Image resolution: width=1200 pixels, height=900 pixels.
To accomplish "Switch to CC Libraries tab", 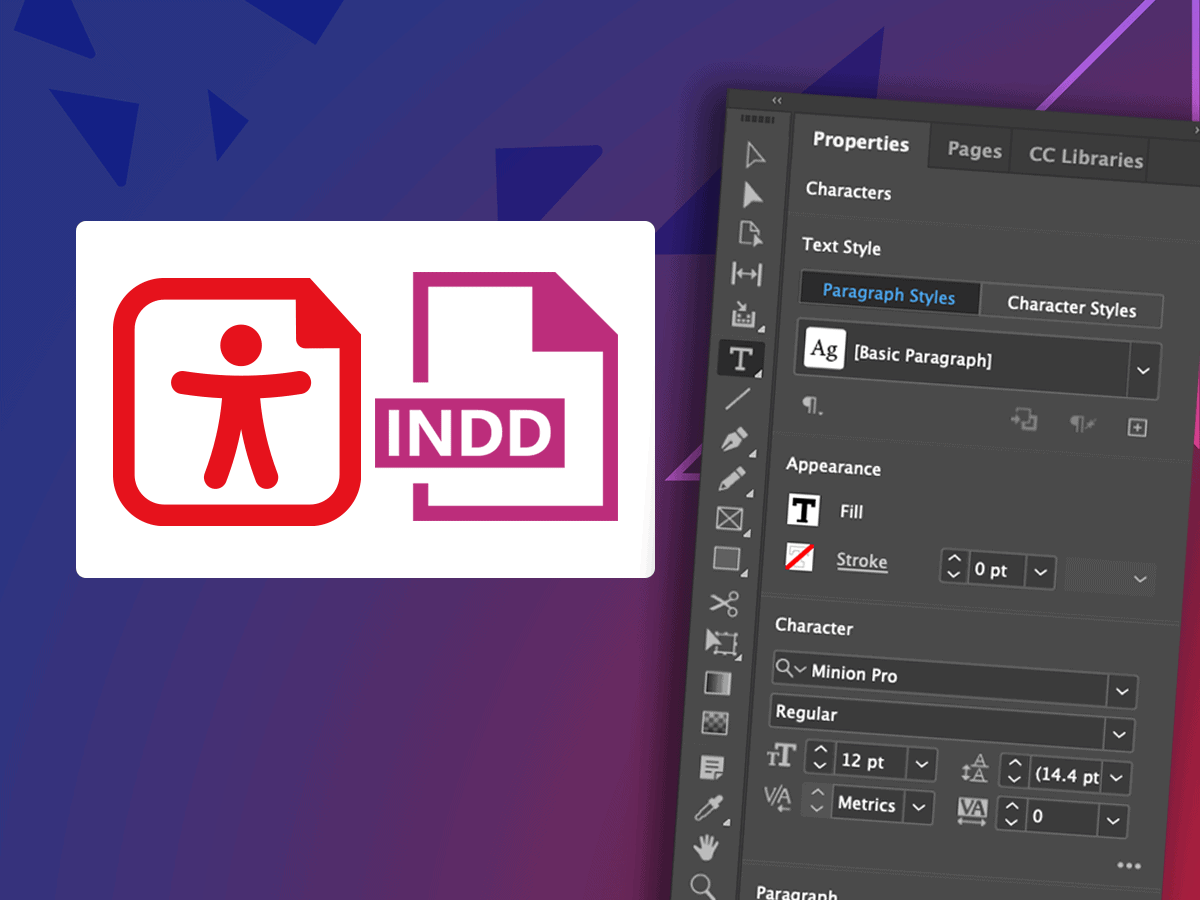I will [x=1086, y=158].
